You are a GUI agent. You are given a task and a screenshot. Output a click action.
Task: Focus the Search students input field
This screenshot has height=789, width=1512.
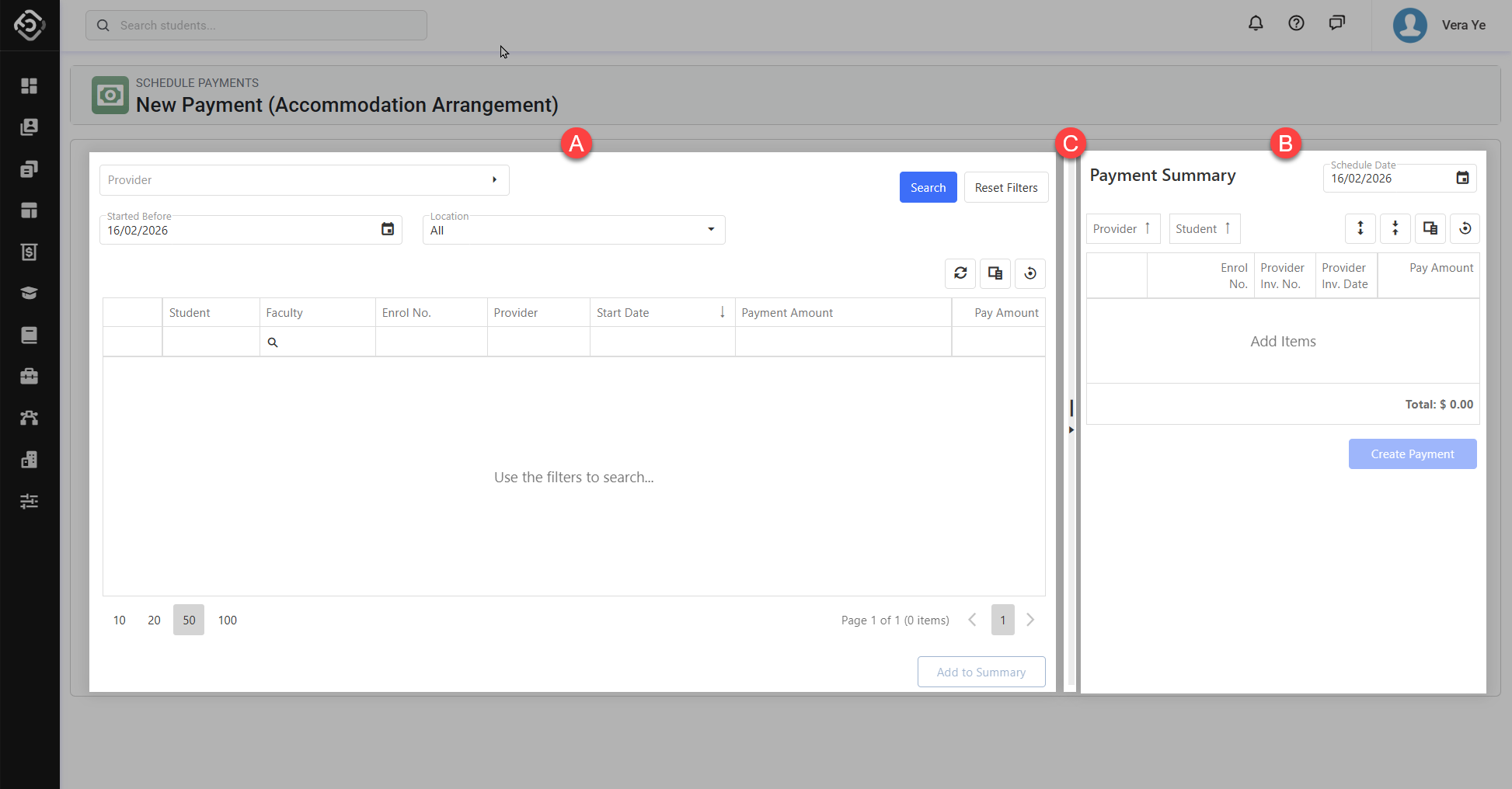click(x=264, y=26)
